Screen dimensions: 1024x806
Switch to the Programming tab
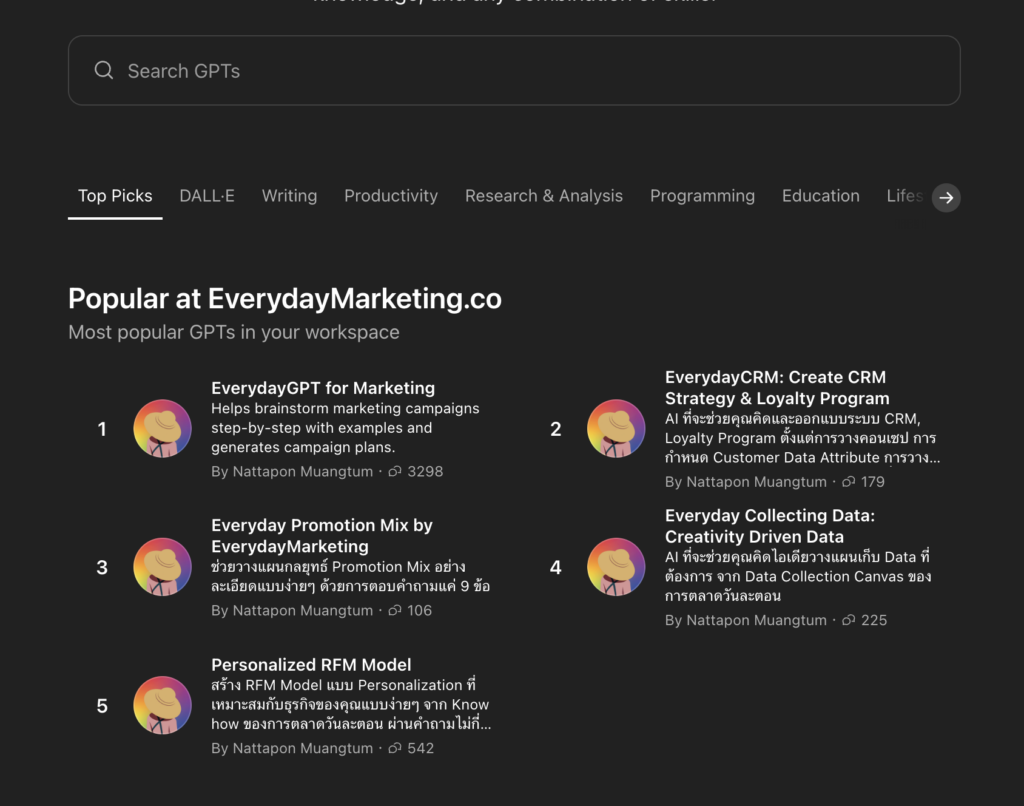click(702, 196)
